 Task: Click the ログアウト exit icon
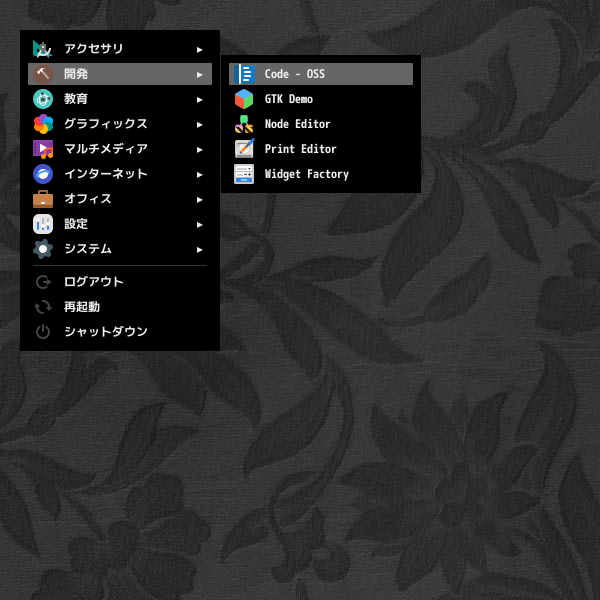(x=43, y=282)
